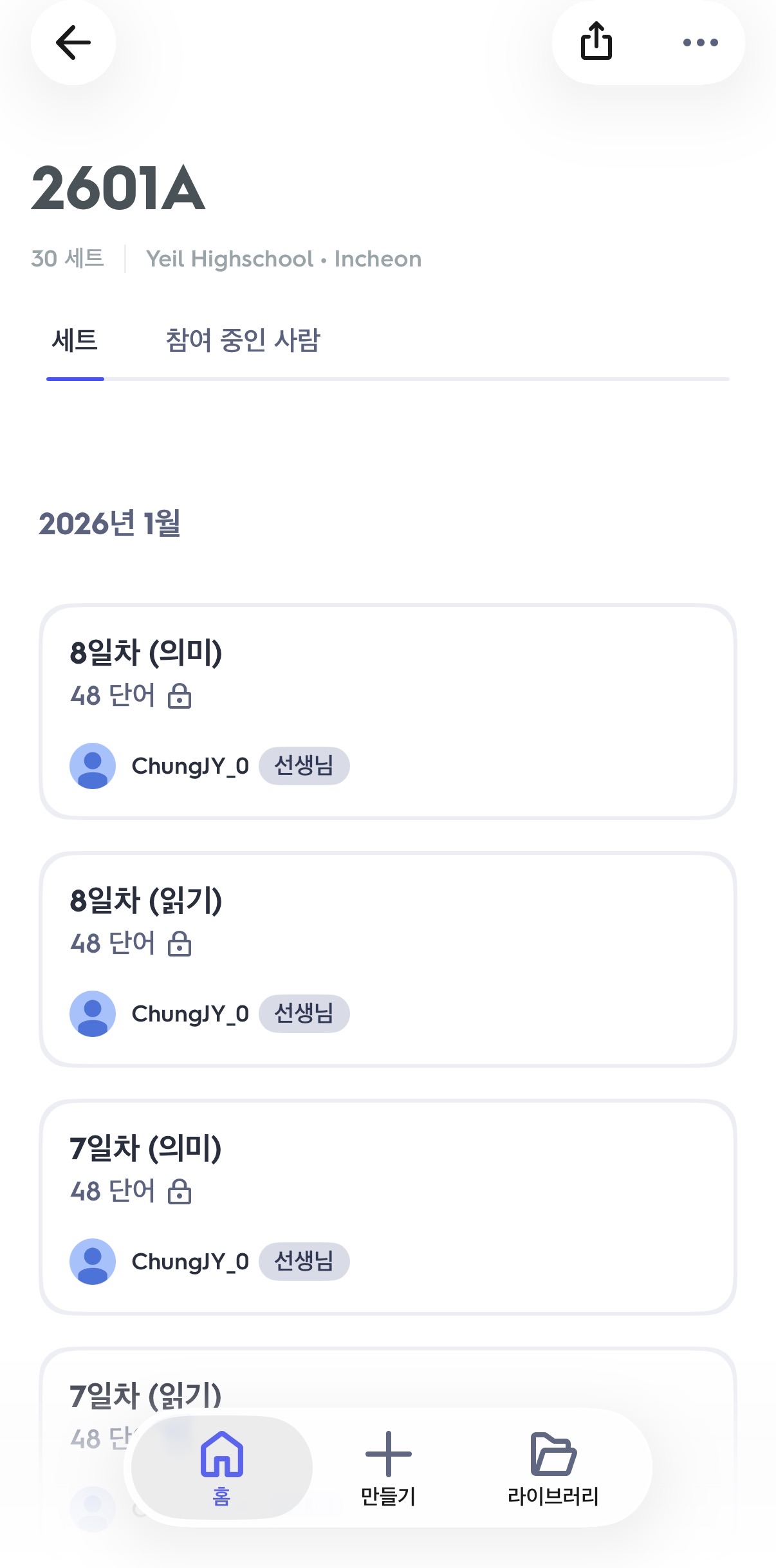Tap ChungJY_0 username in 8일차 (읽기) card
This screenshot has width=776, height=1568.
(190, 1014)
